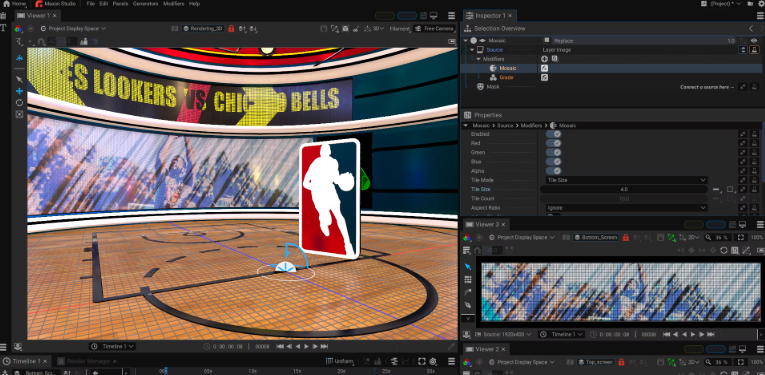Open the Tile Mode dropdown
This screenshot has height=375, width=765.
[x=626, y=180]
